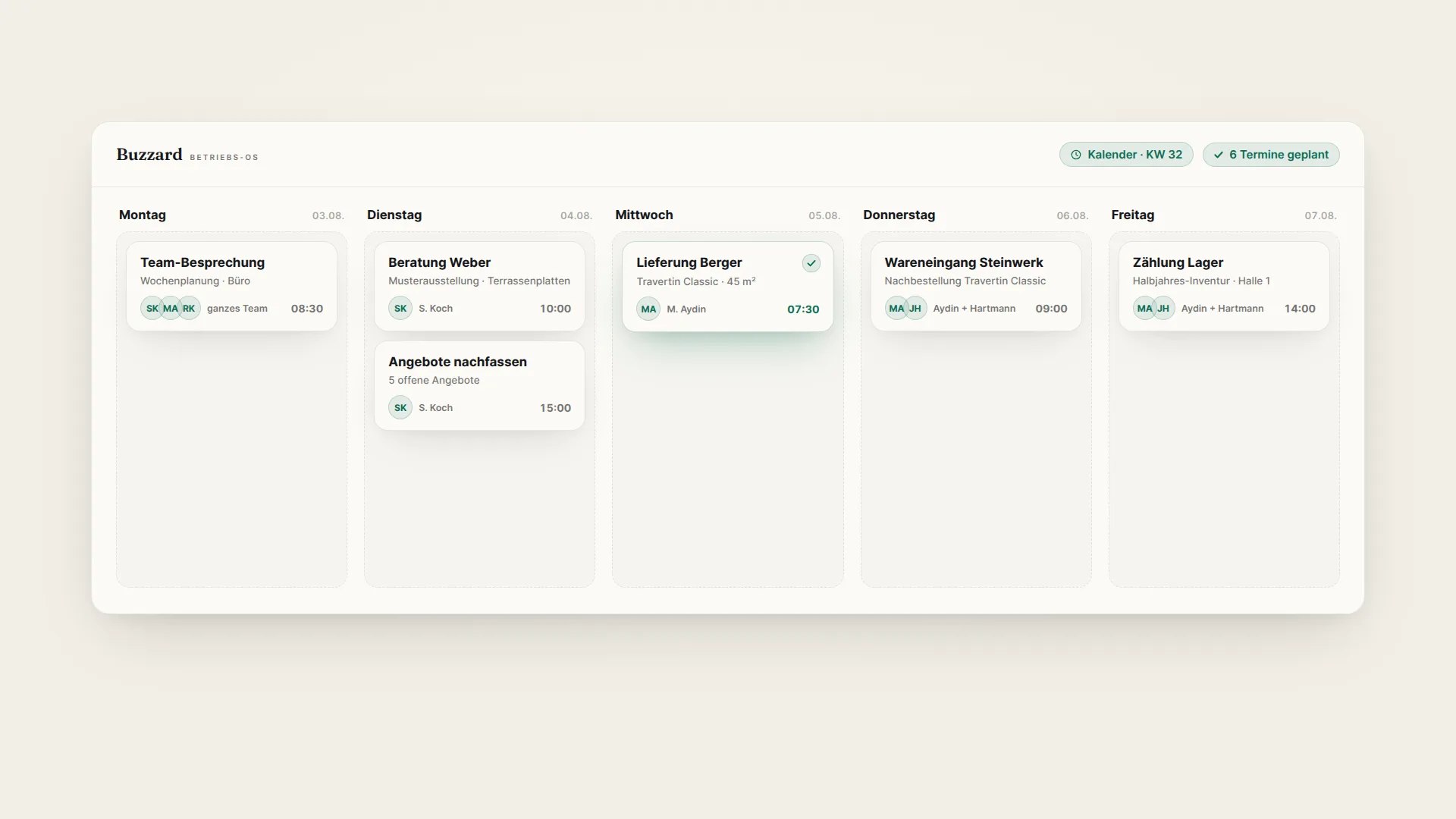Open the Team-Besprechung appointment card

point(231,286)
